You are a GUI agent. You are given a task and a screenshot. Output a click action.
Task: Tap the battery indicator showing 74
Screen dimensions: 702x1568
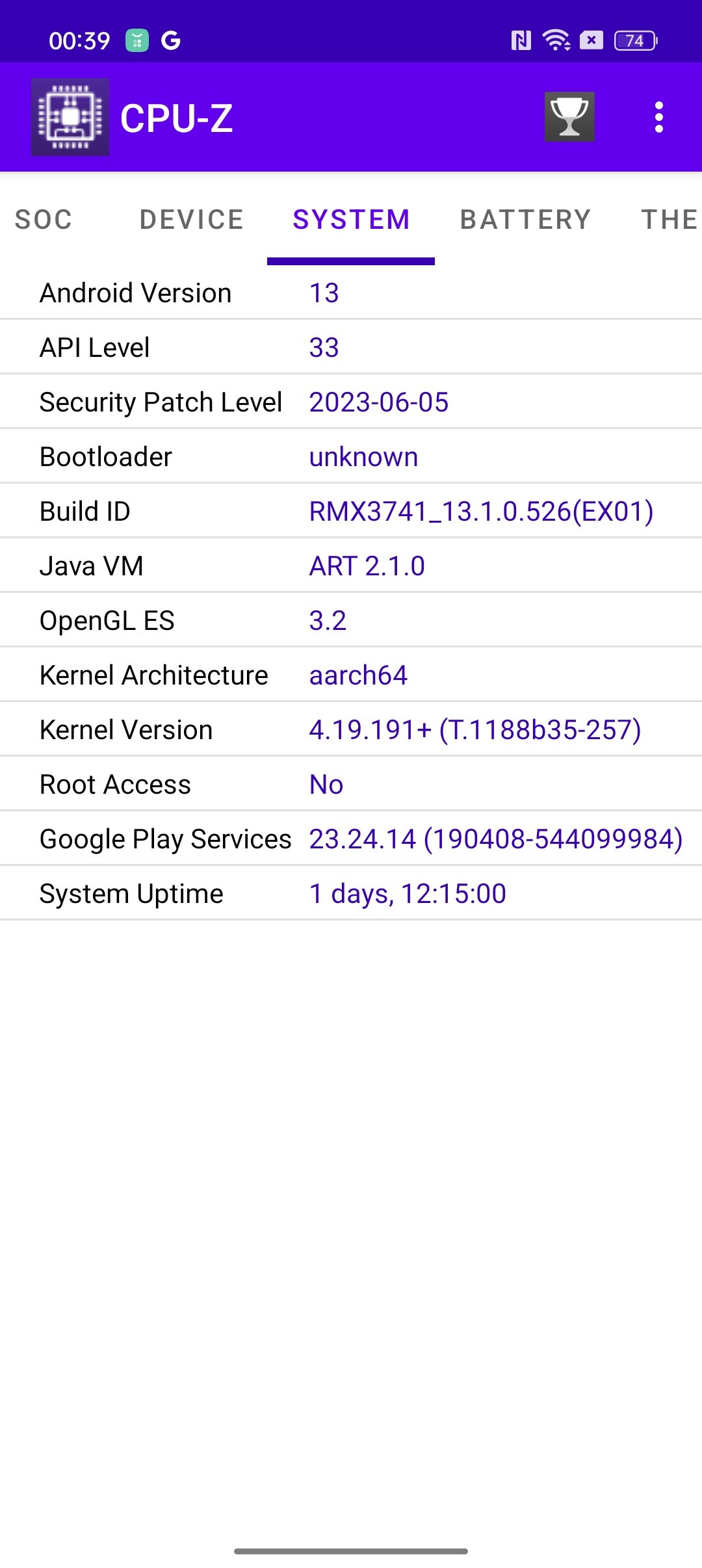636,40
